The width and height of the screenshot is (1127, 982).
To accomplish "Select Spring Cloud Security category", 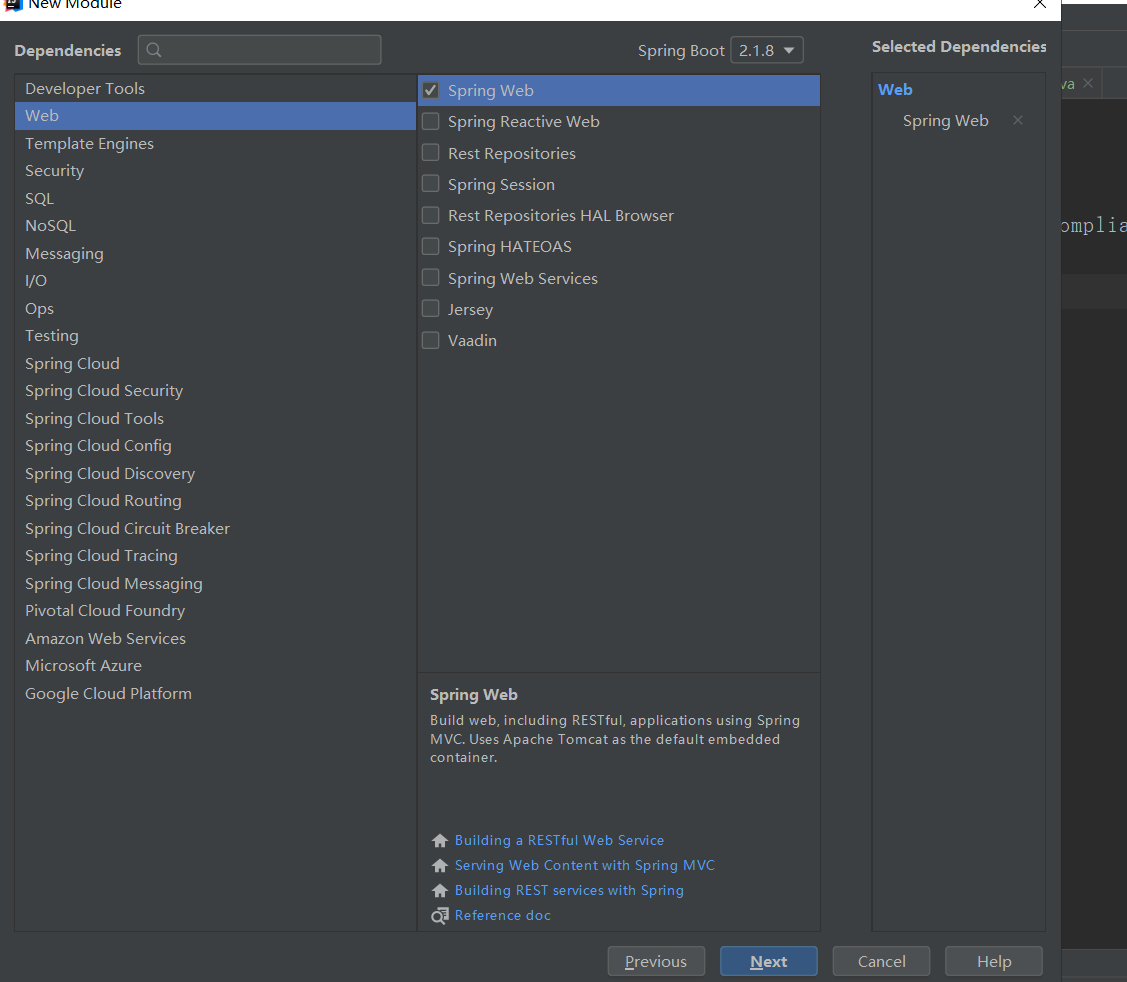I will [215, 391].
